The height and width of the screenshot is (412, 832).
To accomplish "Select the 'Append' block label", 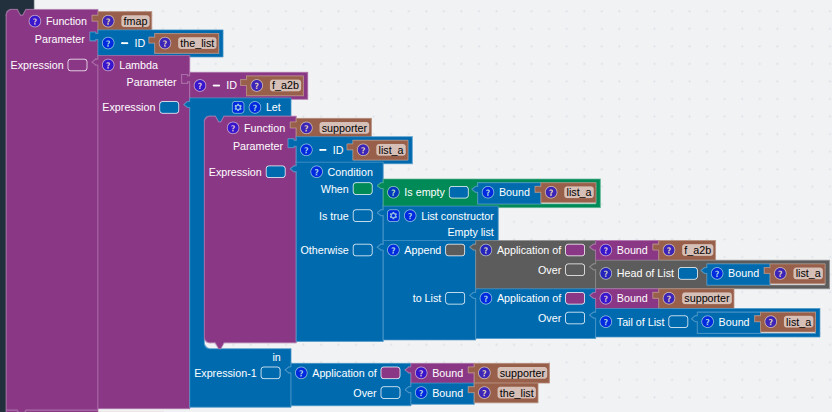I will 422,250.
